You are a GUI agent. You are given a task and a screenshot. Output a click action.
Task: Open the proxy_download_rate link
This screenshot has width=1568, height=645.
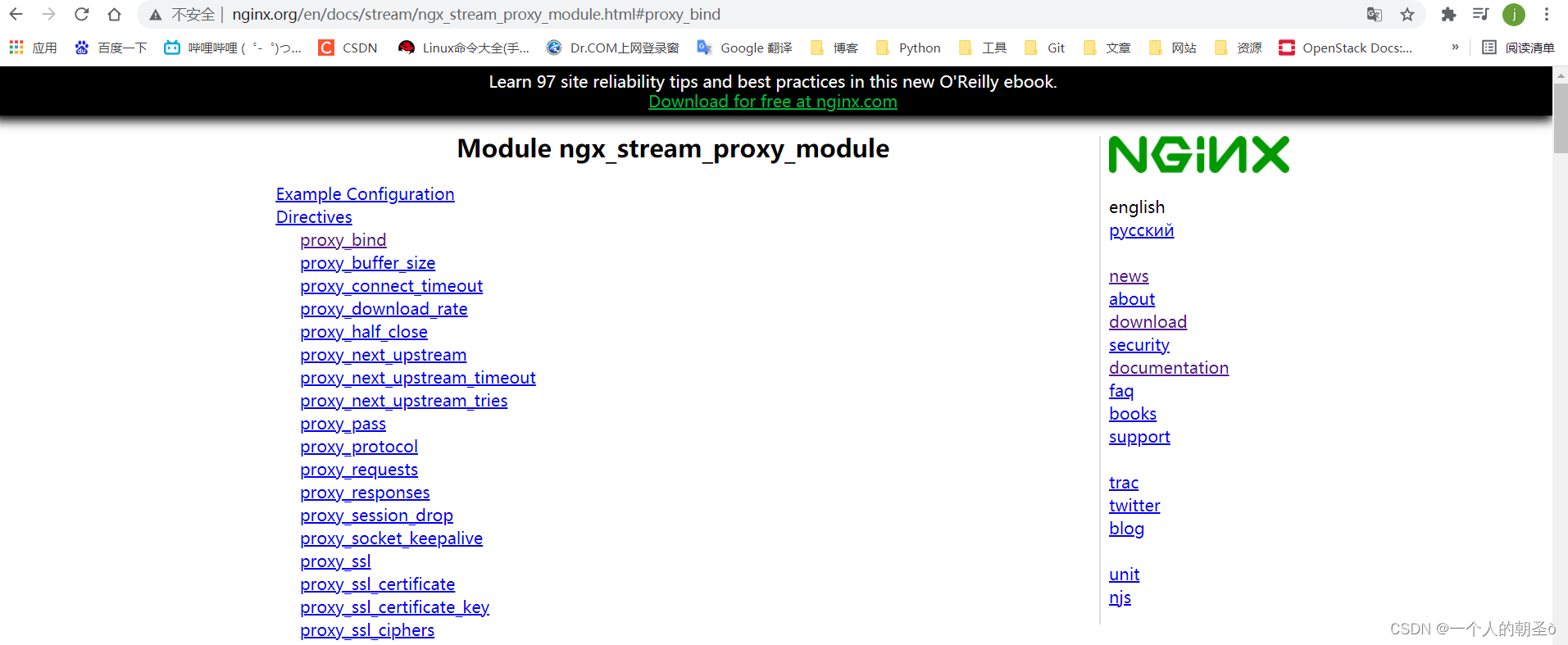click(x=384, y=309)
